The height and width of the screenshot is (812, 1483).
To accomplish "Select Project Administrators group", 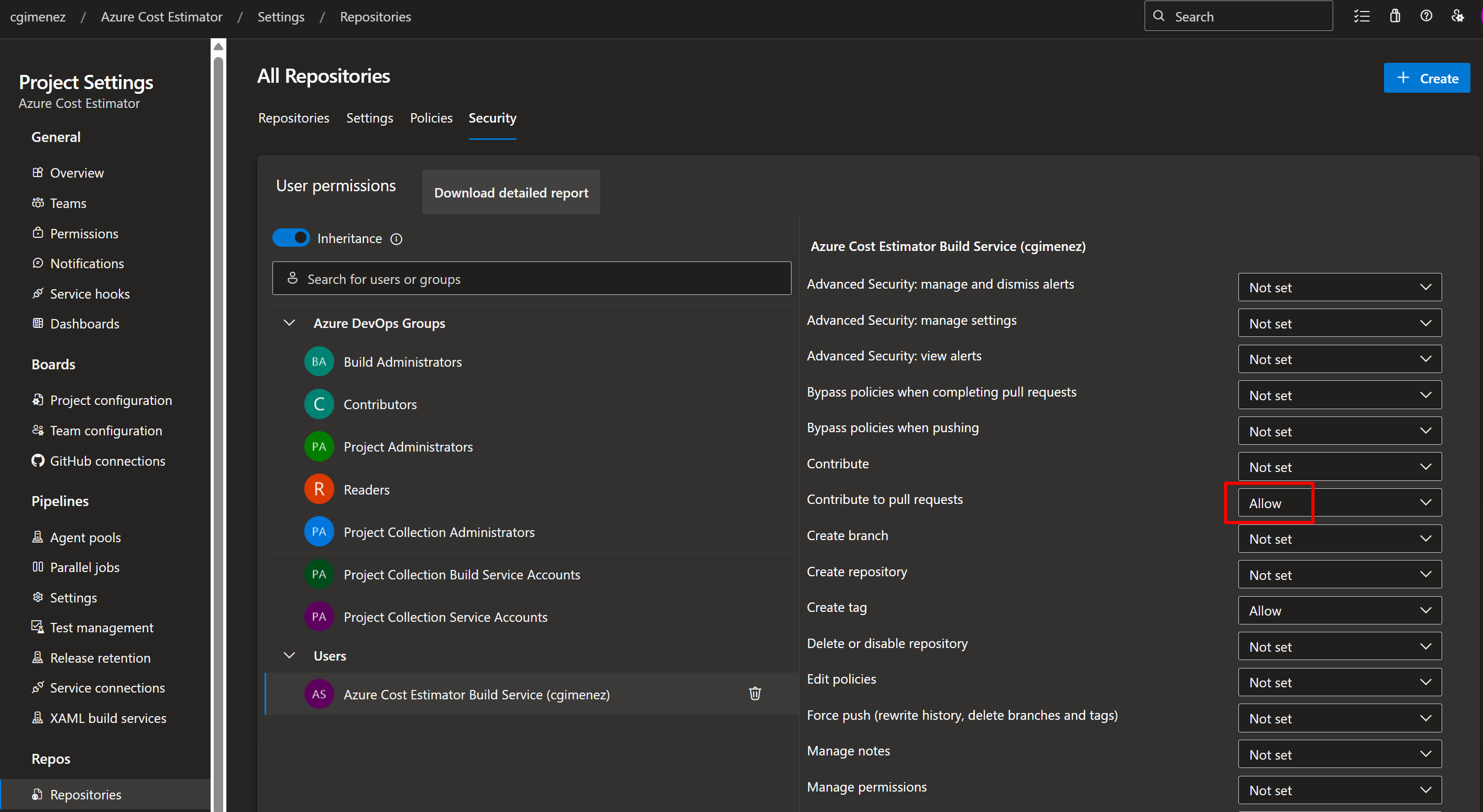I will (531, 447).
